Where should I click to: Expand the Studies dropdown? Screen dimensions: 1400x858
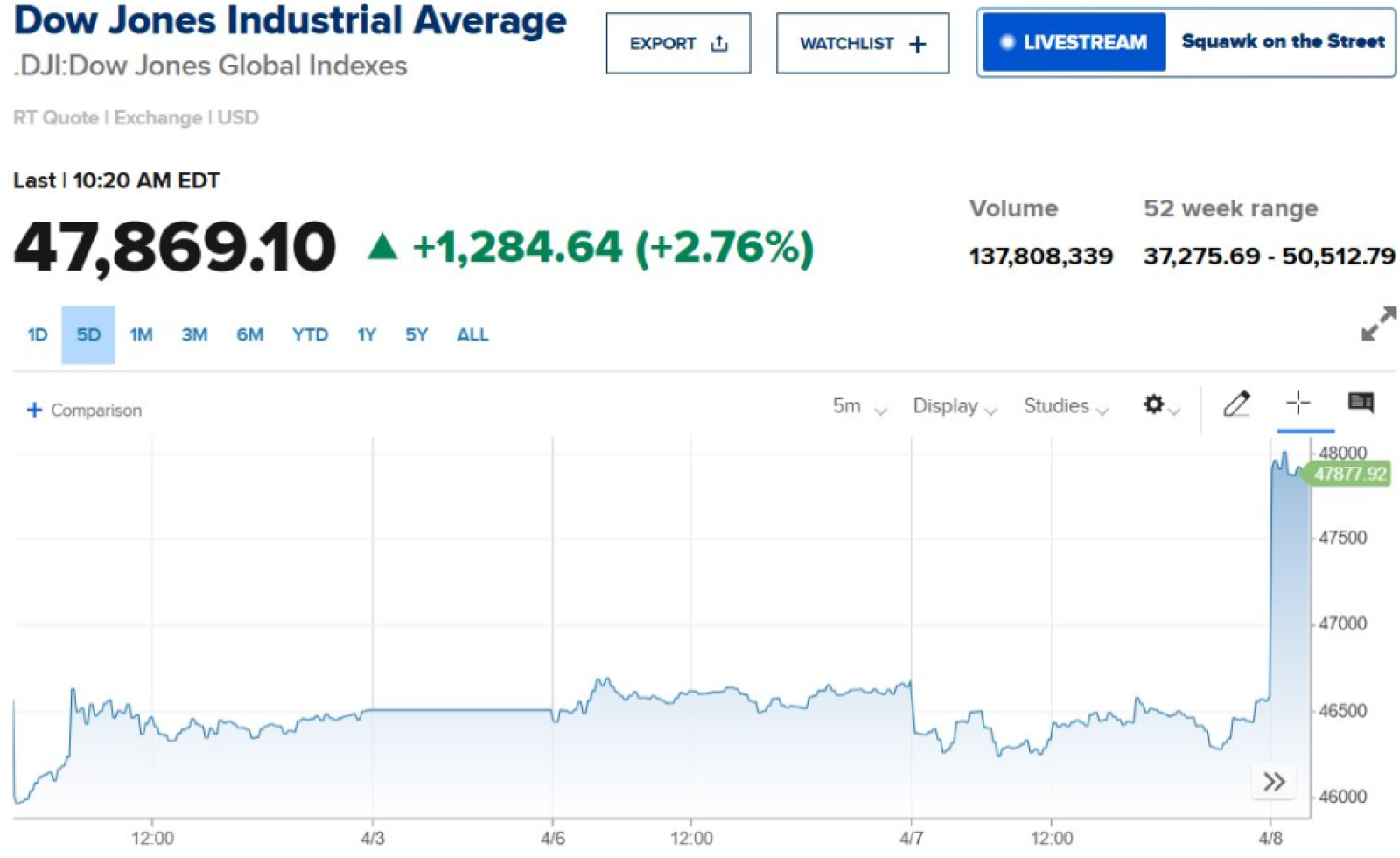coord(1065,406)
